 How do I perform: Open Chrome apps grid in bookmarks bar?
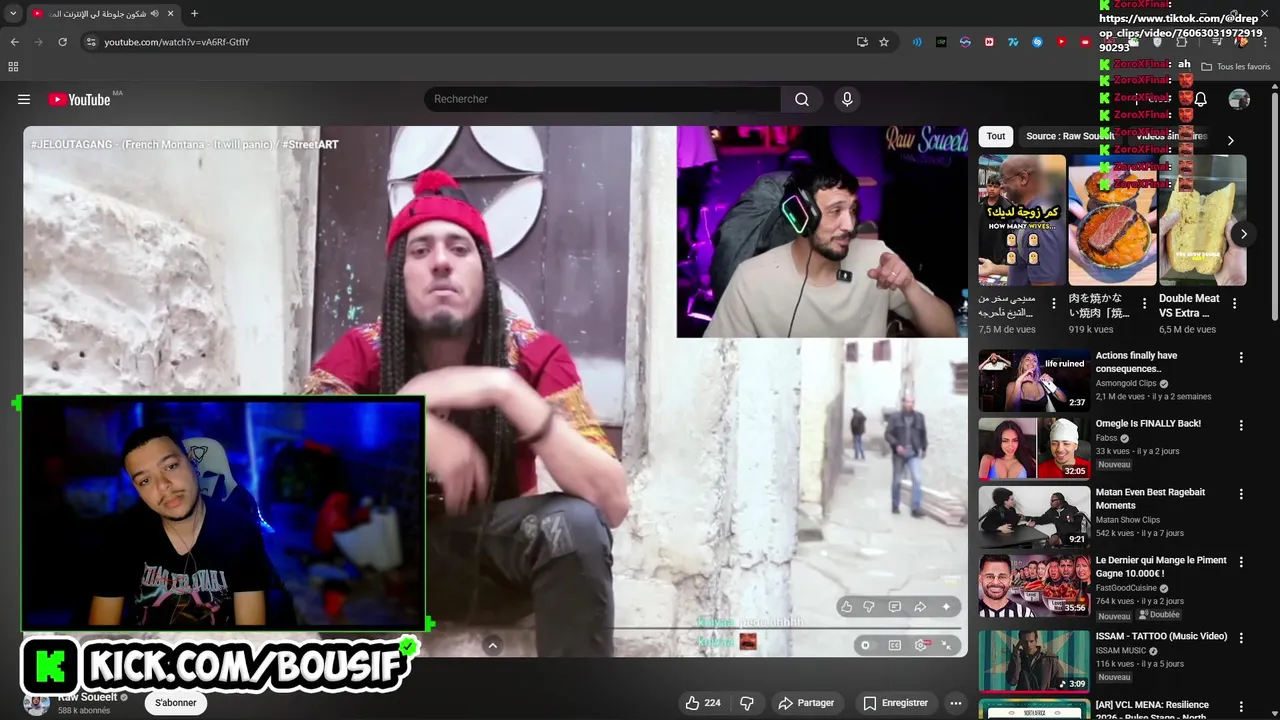13,67
